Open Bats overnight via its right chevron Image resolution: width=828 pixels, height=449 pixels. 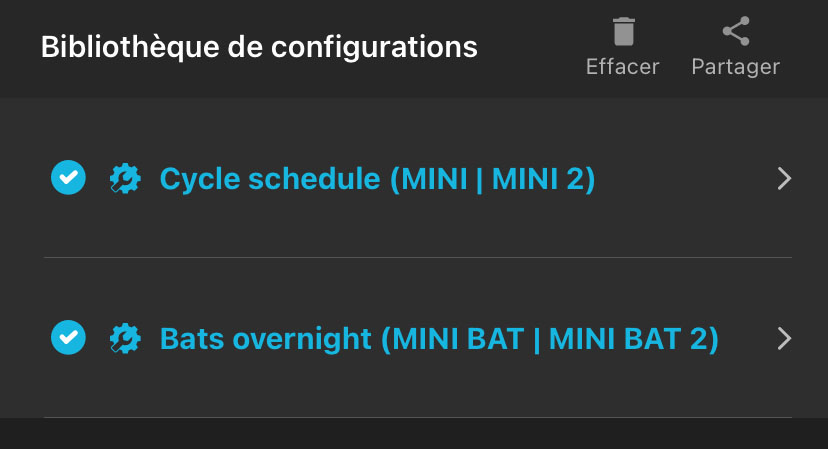[784, 338]
